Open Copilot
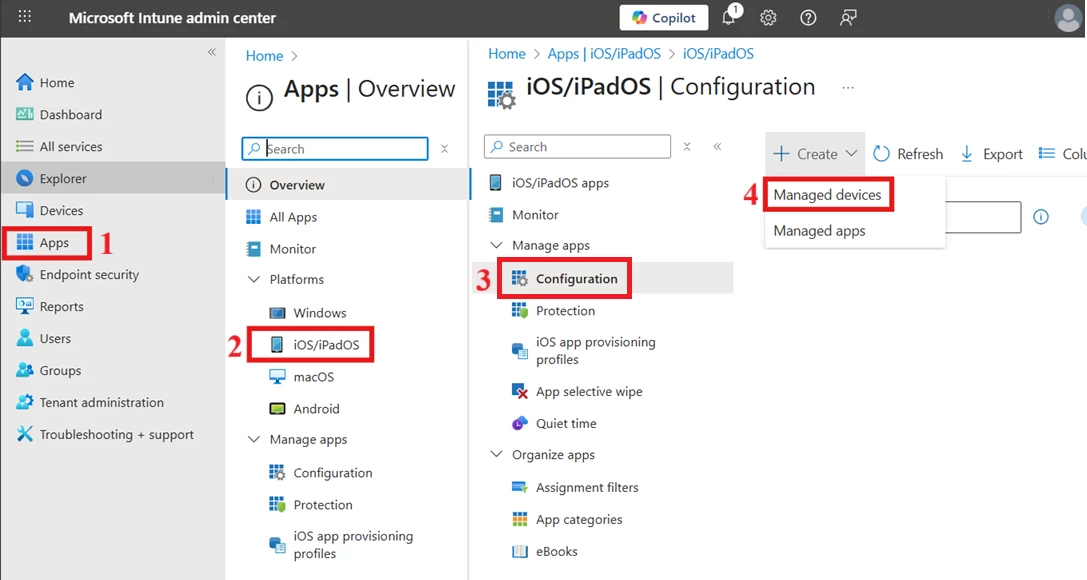 pos(664,18)
